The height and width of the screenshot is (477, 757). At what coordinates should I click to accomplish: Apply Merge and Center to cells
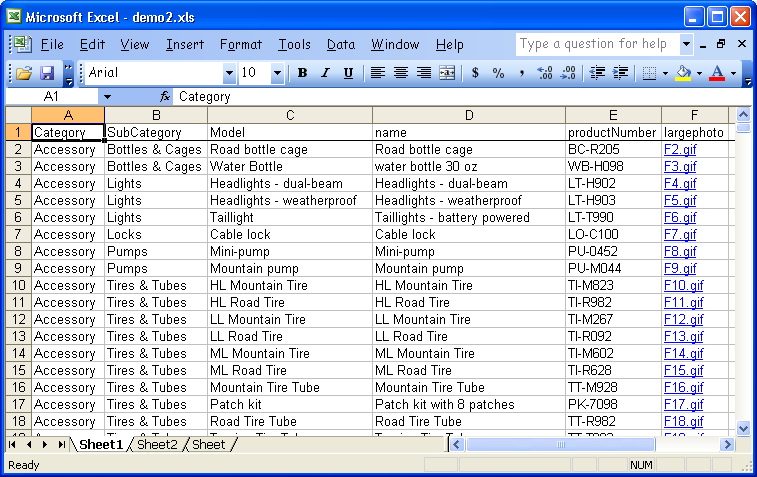pos(447,73)
